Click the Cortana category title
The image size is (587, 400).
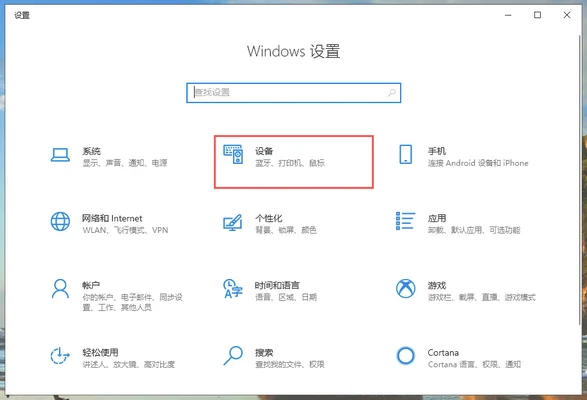(x=443, y=353)
